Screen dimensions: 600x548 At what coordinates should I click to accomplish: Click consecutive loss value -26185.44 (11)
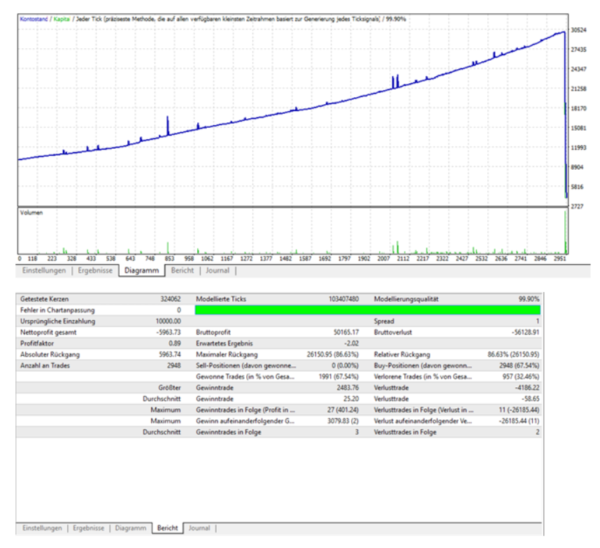519,421
